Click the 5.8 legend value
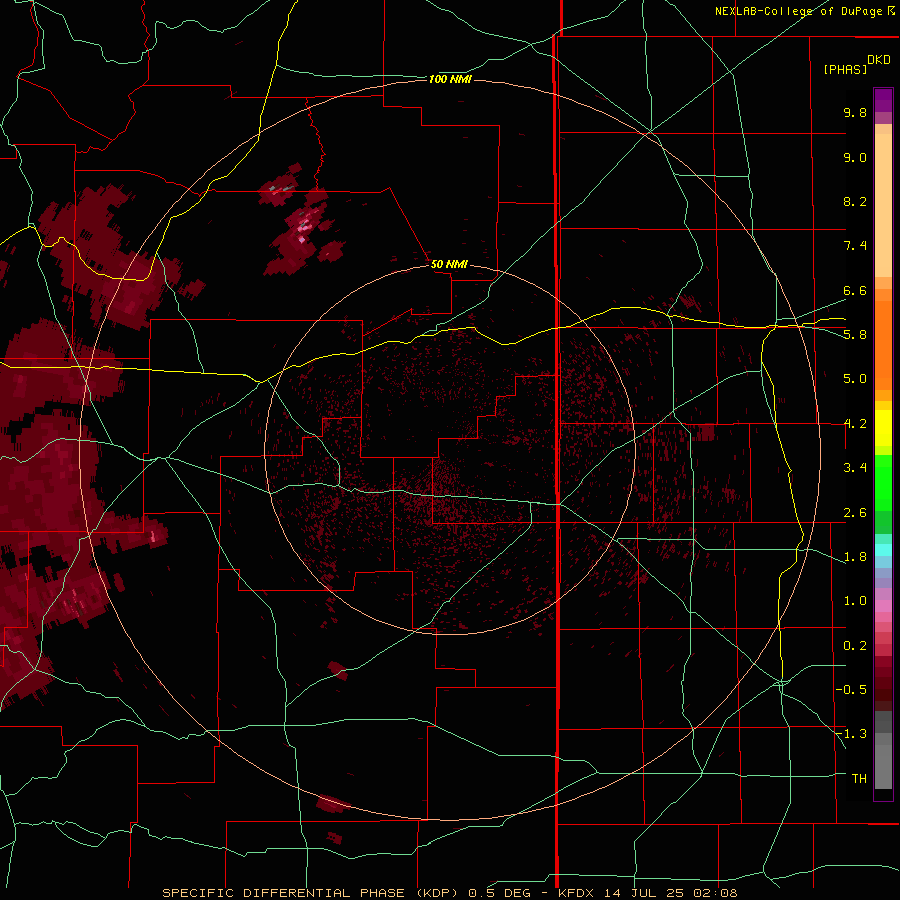Screen dimensions: 900x900 (x=855, y=335)
